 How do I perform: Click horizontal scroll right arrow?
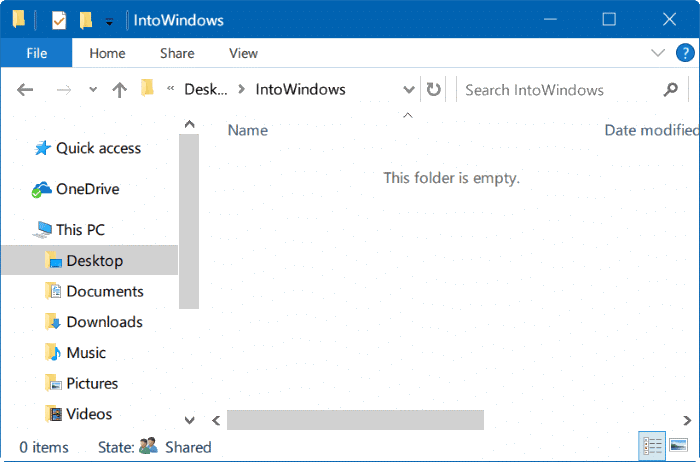(x=687, y=420)
